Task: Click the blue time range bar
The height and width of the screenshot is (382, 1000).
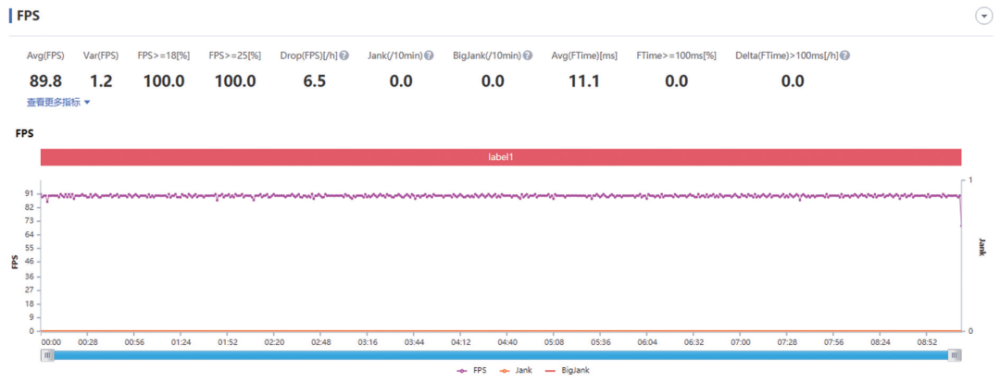Action: tap(501, 355)
